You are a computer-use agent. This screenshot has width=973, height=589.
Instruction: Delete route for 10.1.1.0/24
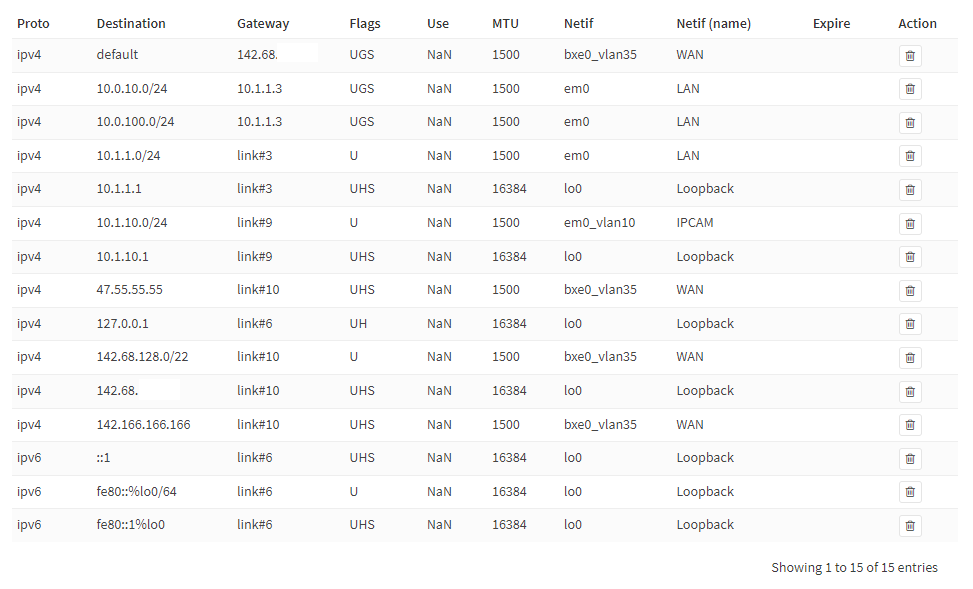909,156
